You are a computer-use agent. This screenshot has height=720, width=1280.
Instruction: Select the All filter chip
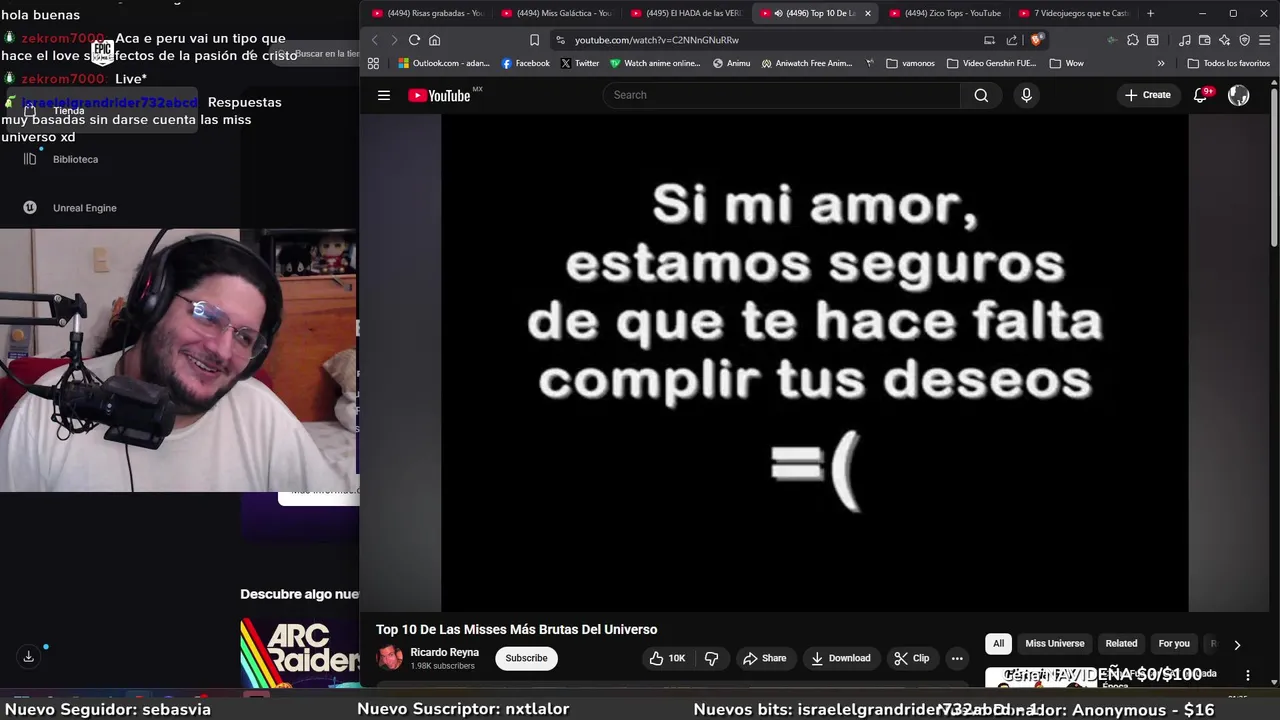click(x=998, y=644)
